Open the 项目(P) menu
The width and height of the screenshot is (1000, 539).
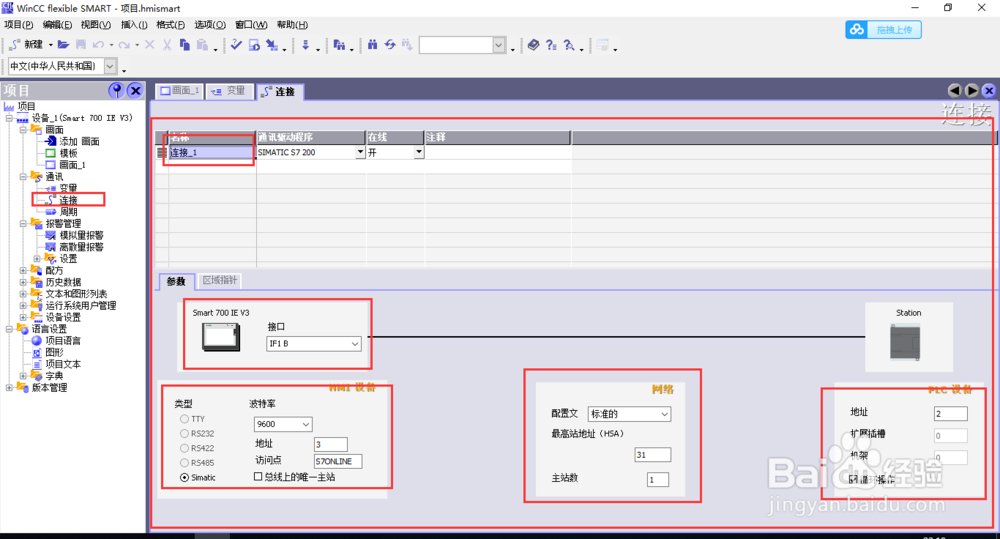[18, 25]
